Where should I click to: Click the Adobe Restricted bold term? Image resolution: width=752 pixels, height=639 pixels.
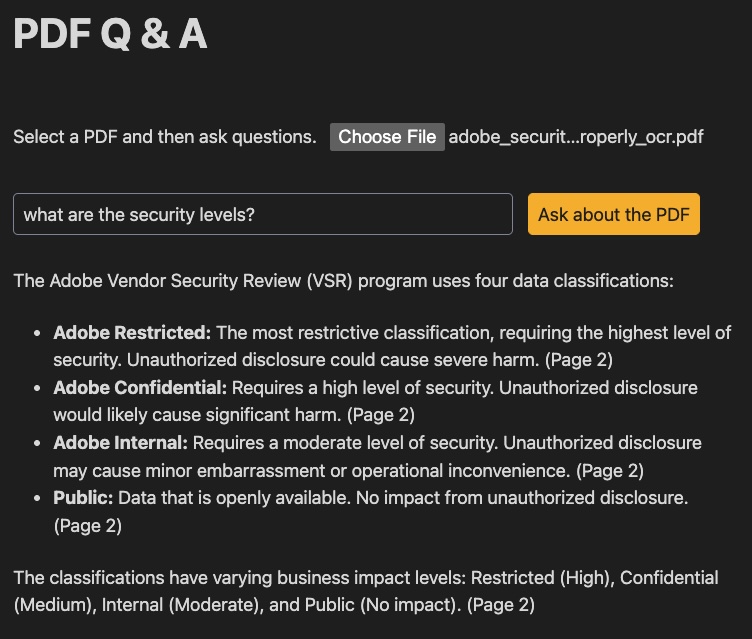pos(132,332)
